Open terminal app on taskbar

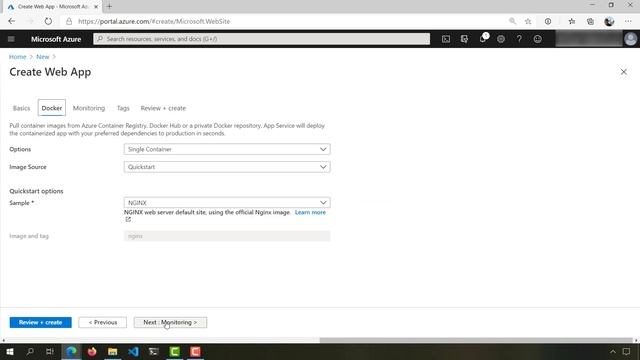[154, 351]
